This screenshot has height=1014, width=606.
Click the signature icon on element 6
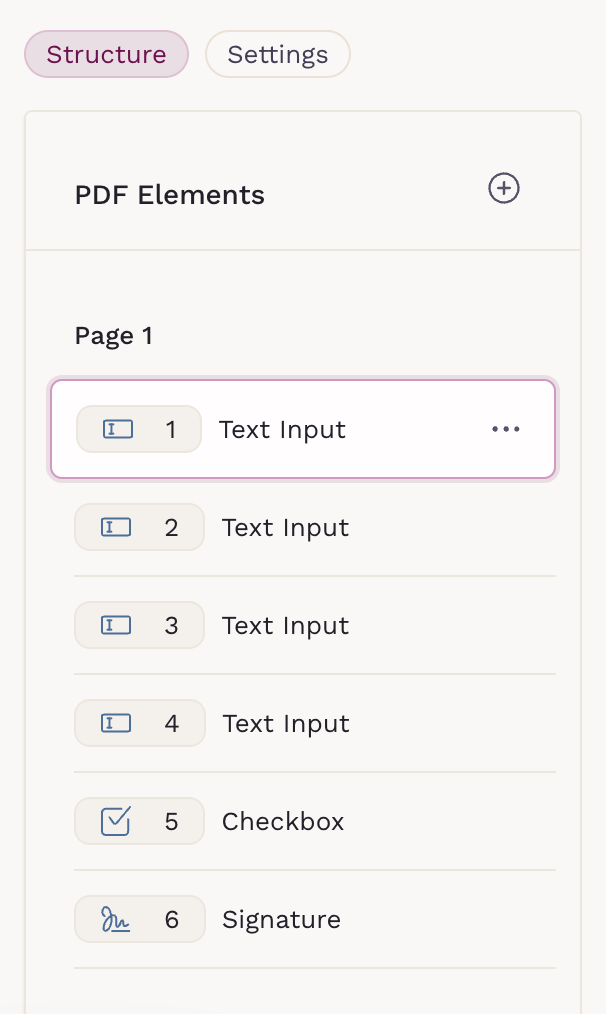coord(117,920)
